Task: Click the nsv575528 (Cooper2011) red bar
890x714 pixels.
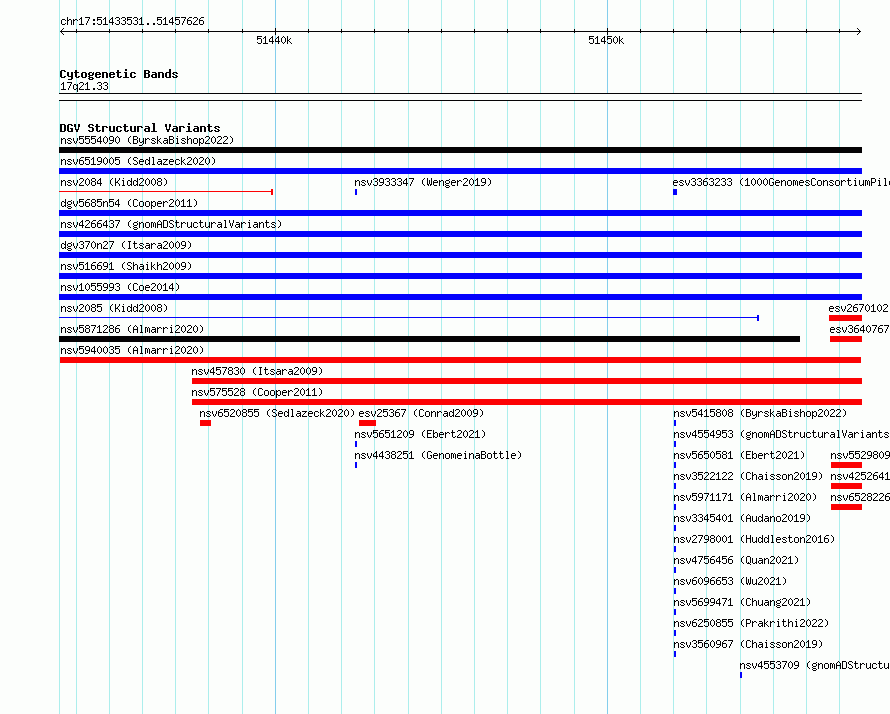Action: [x=527, y=402]
